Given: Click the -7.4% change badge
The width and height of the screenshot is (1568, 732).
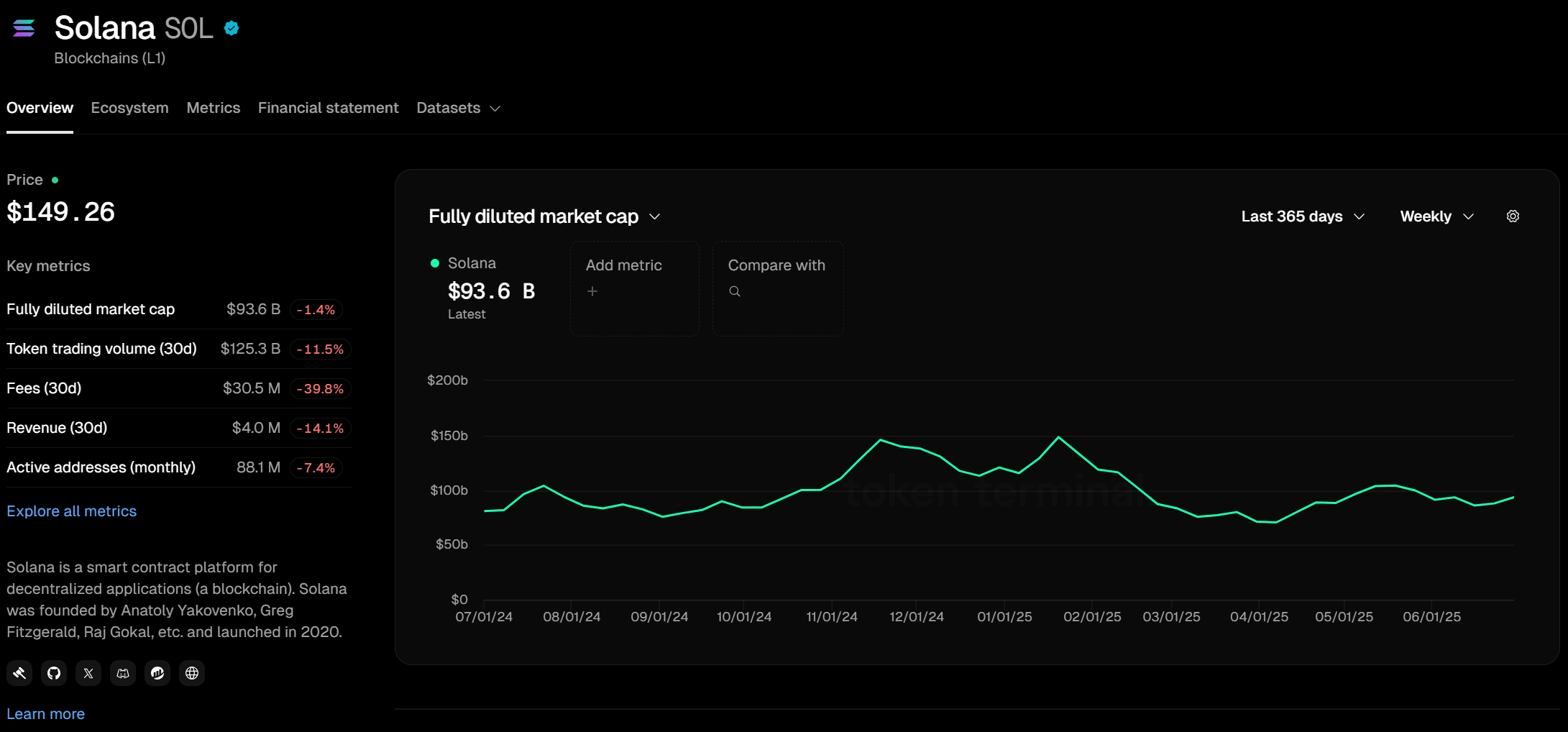Looking at the screenshot, I should pyautogui.click(x=316, y=468).
